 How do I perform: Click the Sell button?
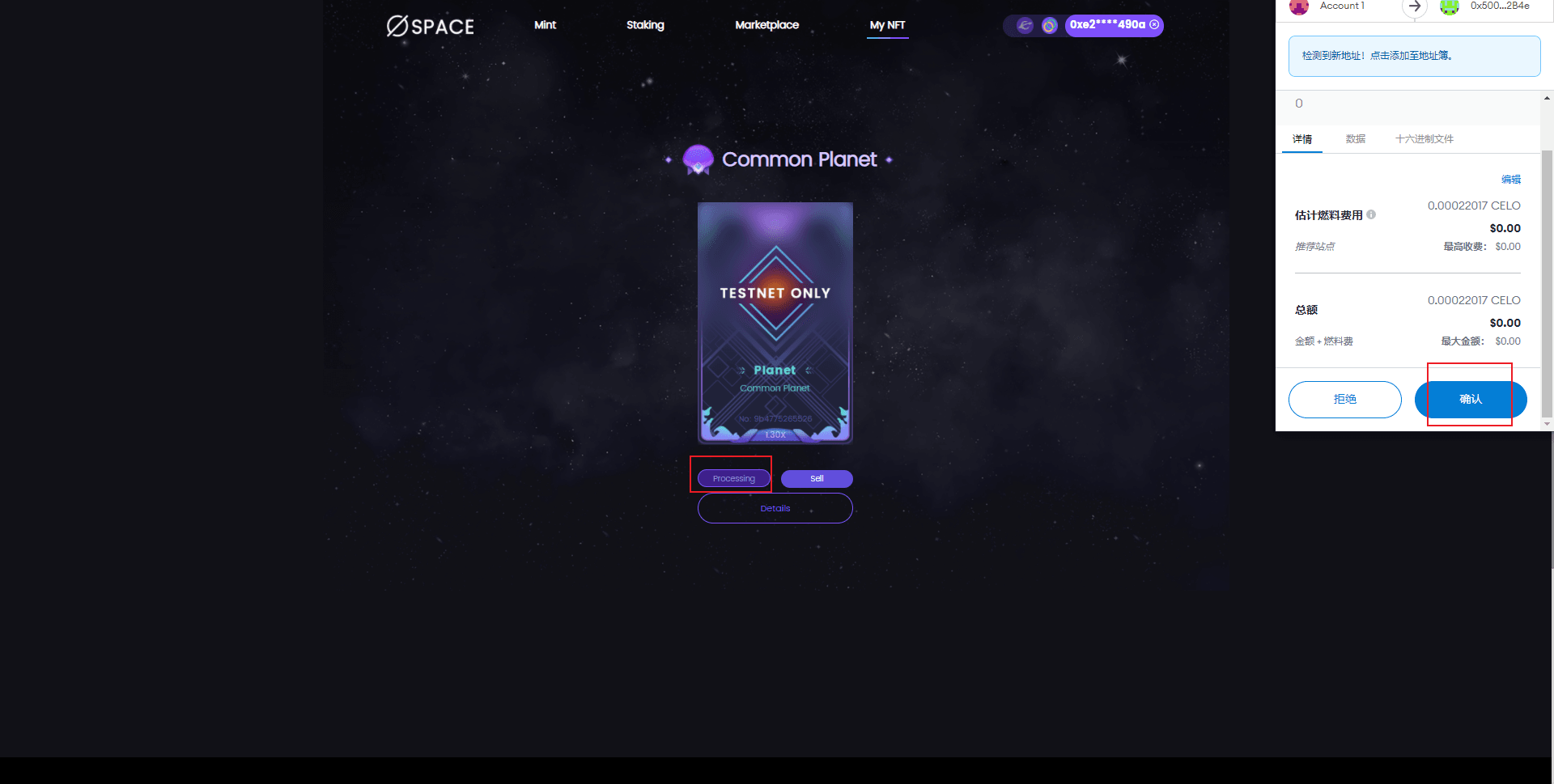(817, 479)
